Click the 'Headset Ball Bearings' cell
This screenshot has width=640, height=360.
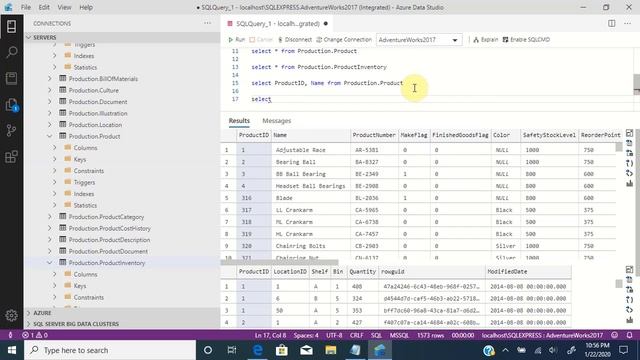pos(311,186)
